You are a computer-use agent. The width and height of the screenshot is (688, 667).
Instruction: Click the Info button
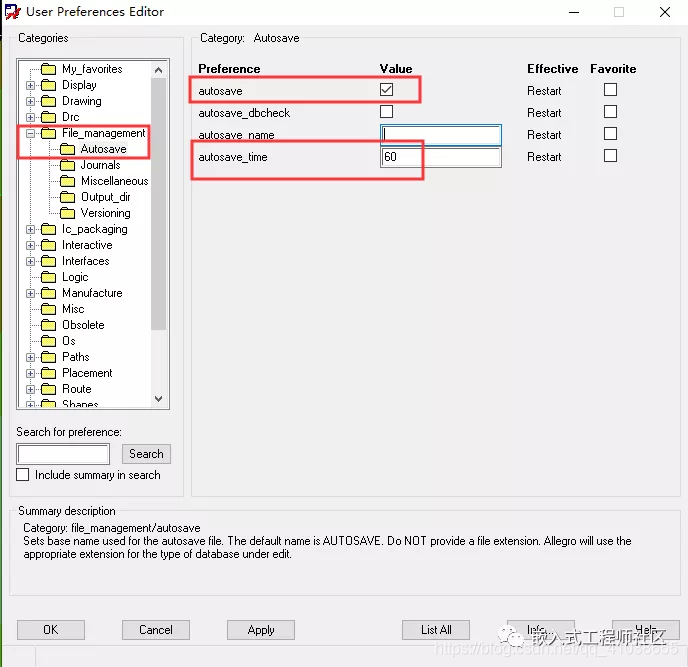pyautogui.click(x=541, y=630)
